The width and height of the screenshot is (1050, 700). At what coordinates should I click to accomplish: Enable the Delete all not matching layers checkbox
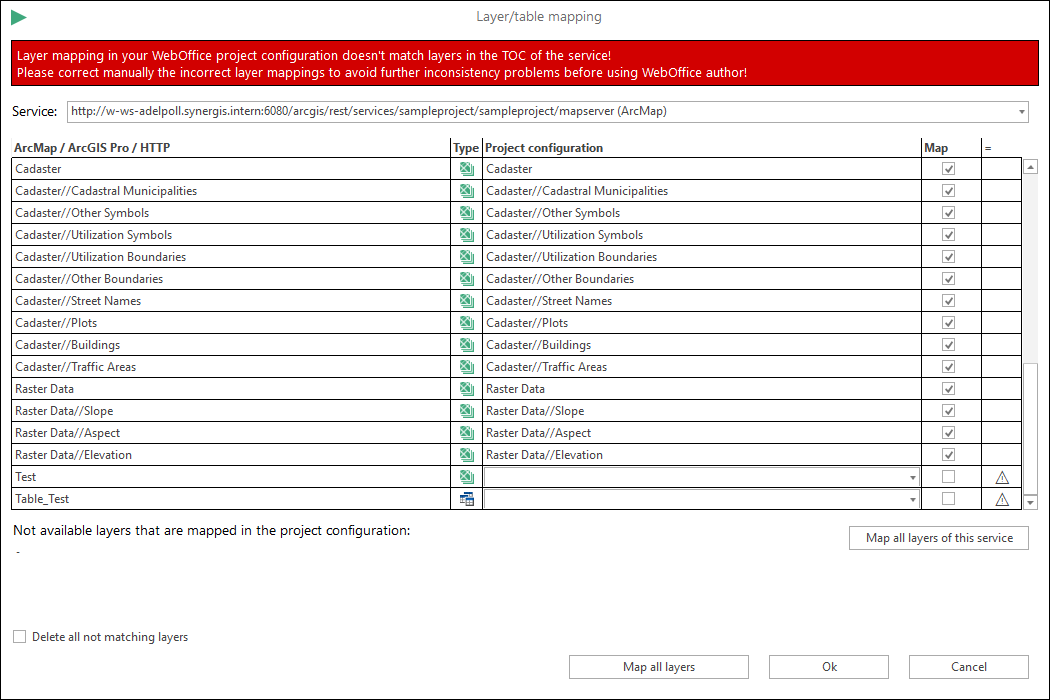coord(19,636)
